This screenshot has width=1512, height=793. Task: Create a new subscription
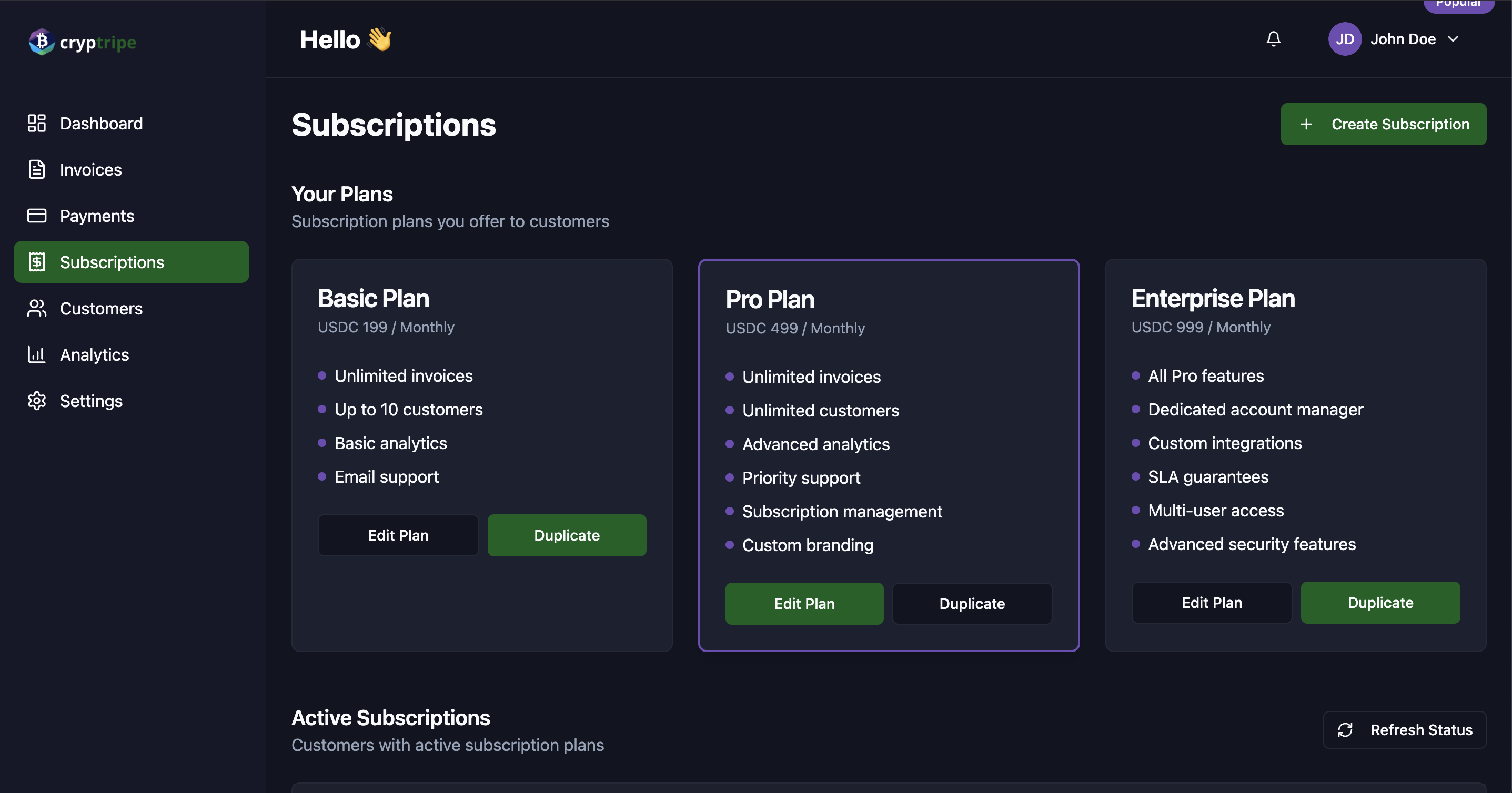pyautogui.click(x=1384, y=124)
